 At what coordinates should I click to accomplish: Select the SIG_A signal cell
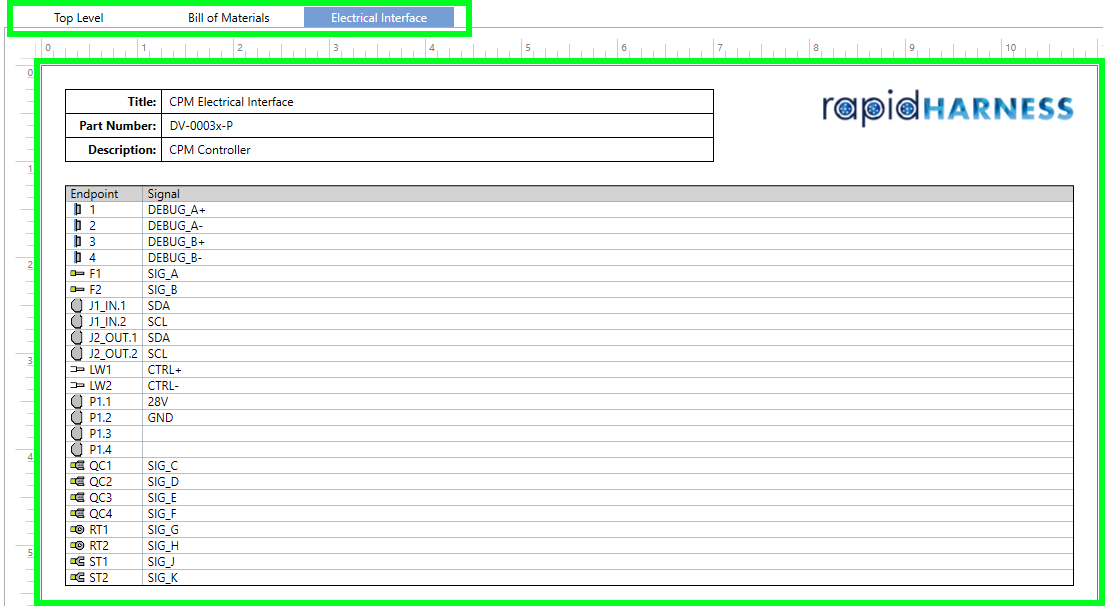pyautogui.click(x=607, y=274)
